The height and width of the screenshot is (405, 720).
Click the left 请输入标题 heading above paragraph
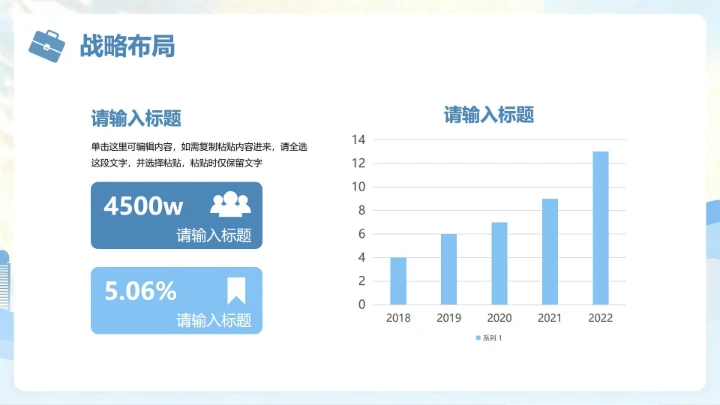136,118
